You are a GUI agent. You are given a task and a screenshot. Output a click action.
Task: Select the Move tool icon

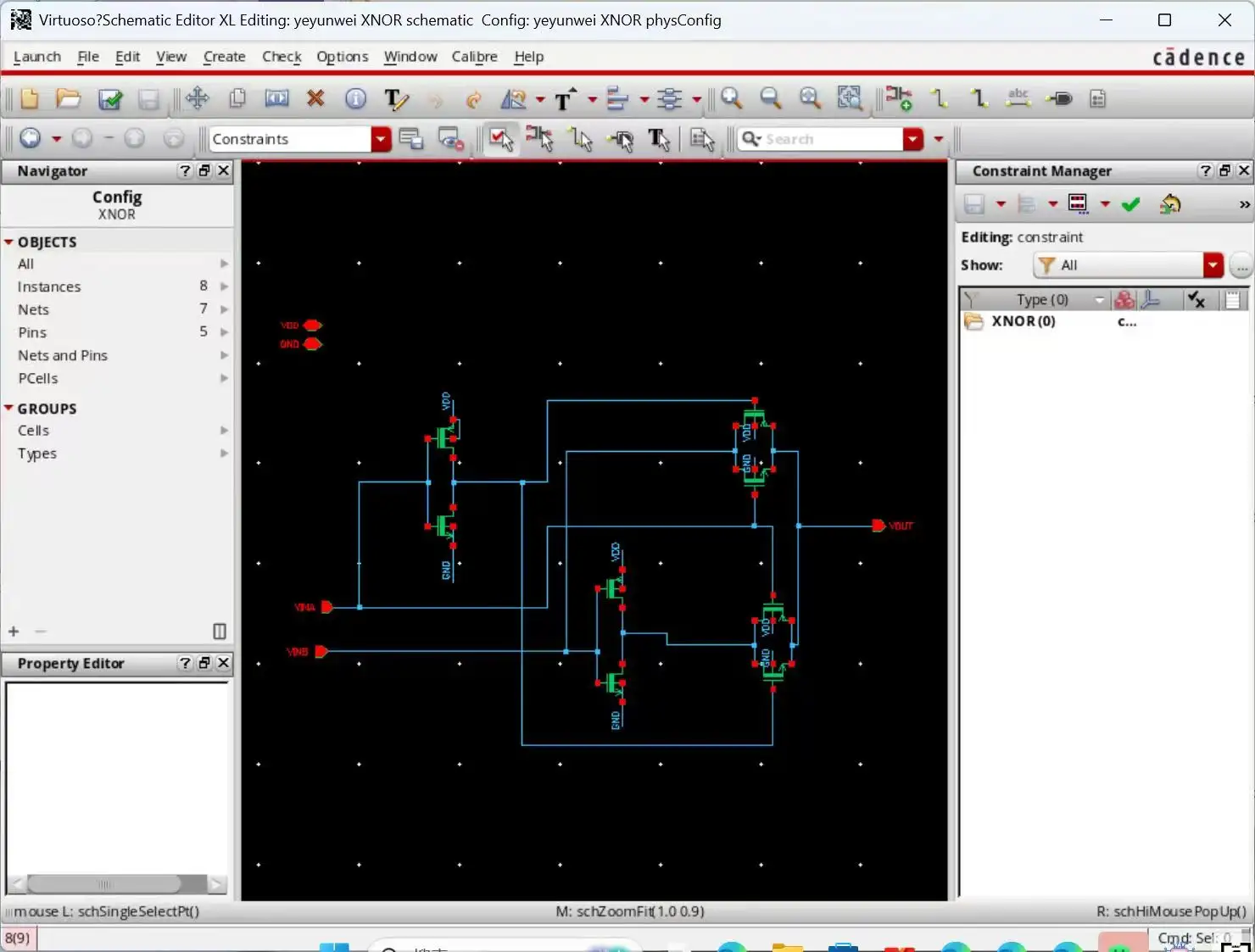point(198,98)
